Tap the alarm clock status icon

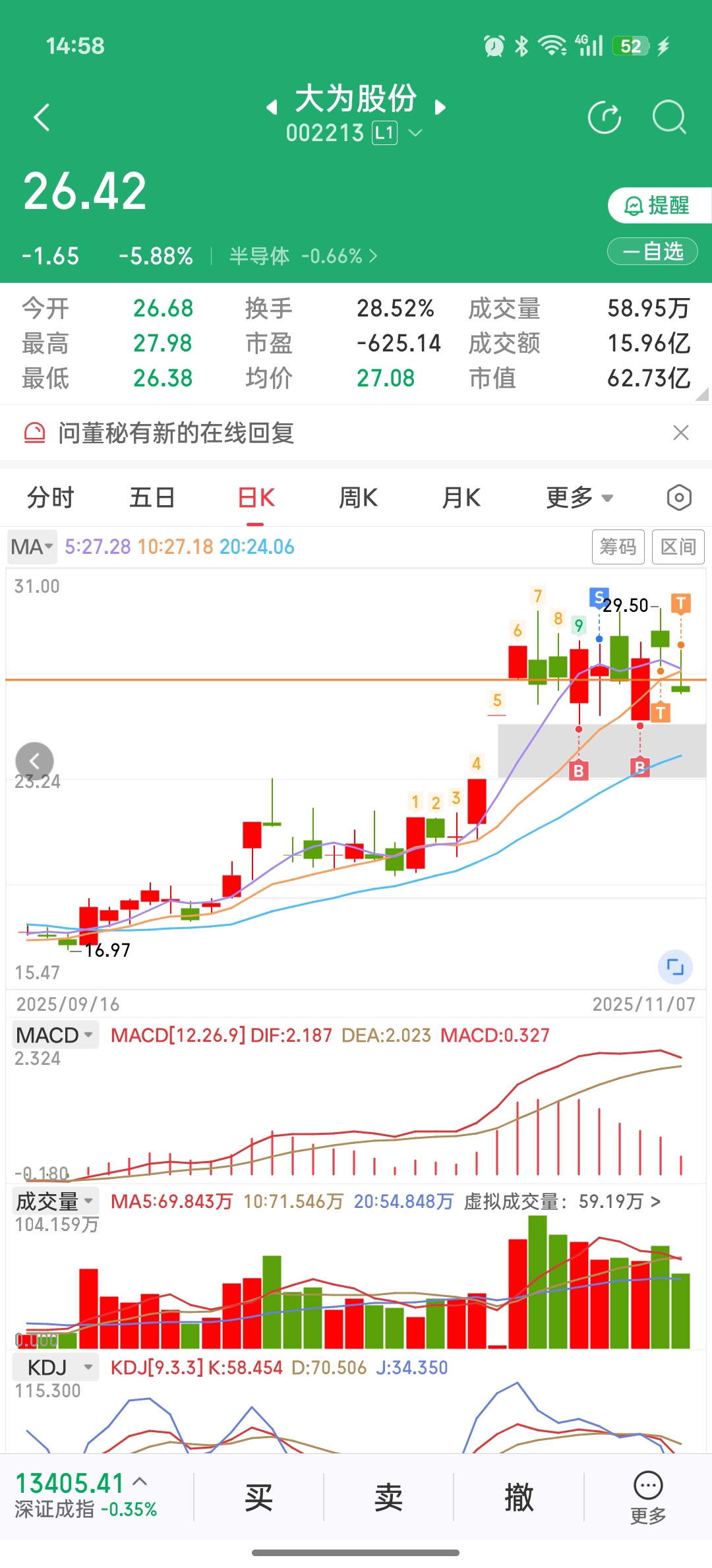tap(494, 45)
